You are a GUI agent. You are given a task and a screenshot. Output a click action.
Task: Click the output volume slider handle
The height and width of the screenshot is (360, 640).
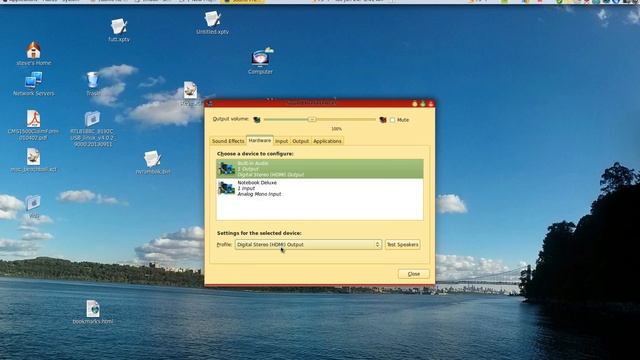312,120
